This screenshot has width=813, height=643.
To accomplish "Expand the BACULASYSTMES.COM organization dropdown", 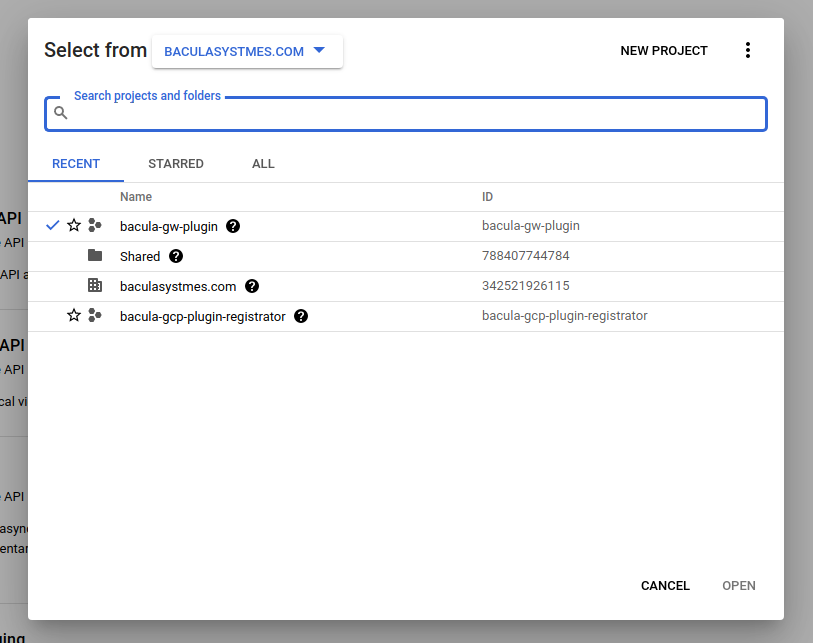I will click(247, 51).
